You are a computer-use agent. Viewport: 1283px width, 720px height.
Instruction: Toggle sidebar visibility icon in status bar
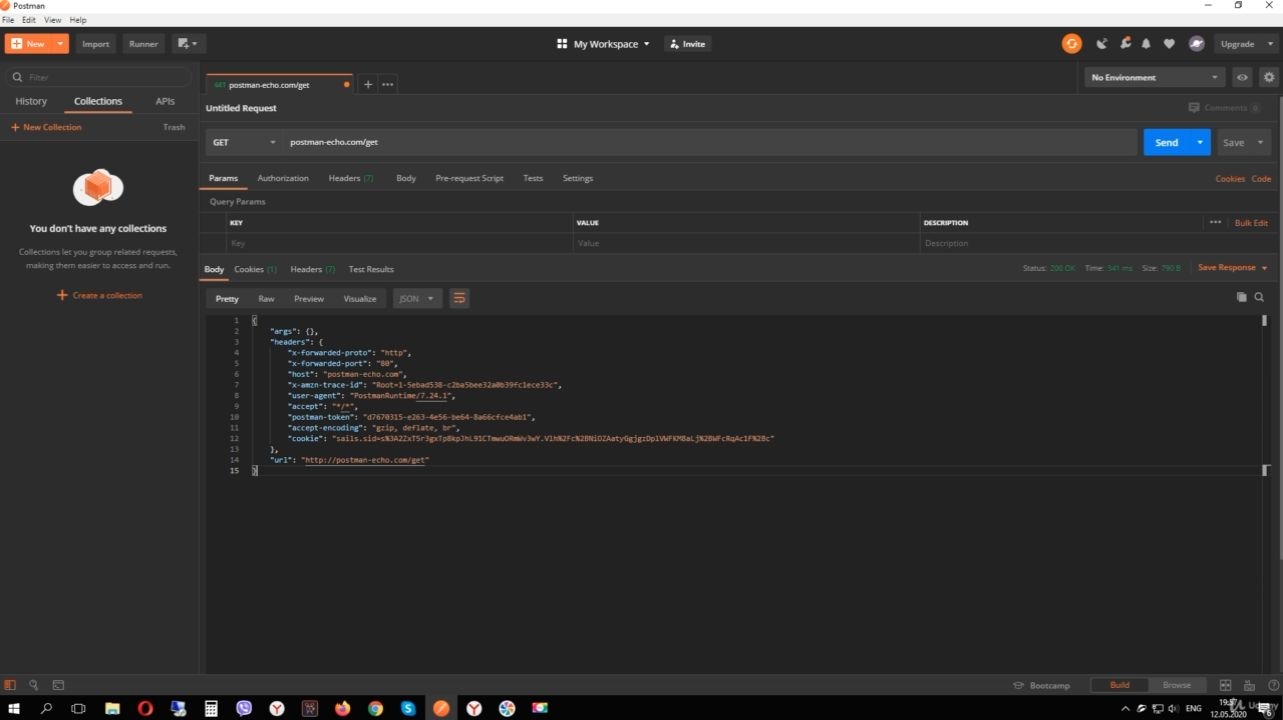[x=11, y=685]
